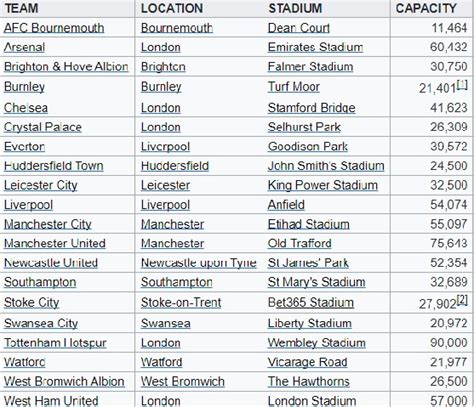
Task: Open the Newcastle upon Tyne location link
Action: coord(199,263)
